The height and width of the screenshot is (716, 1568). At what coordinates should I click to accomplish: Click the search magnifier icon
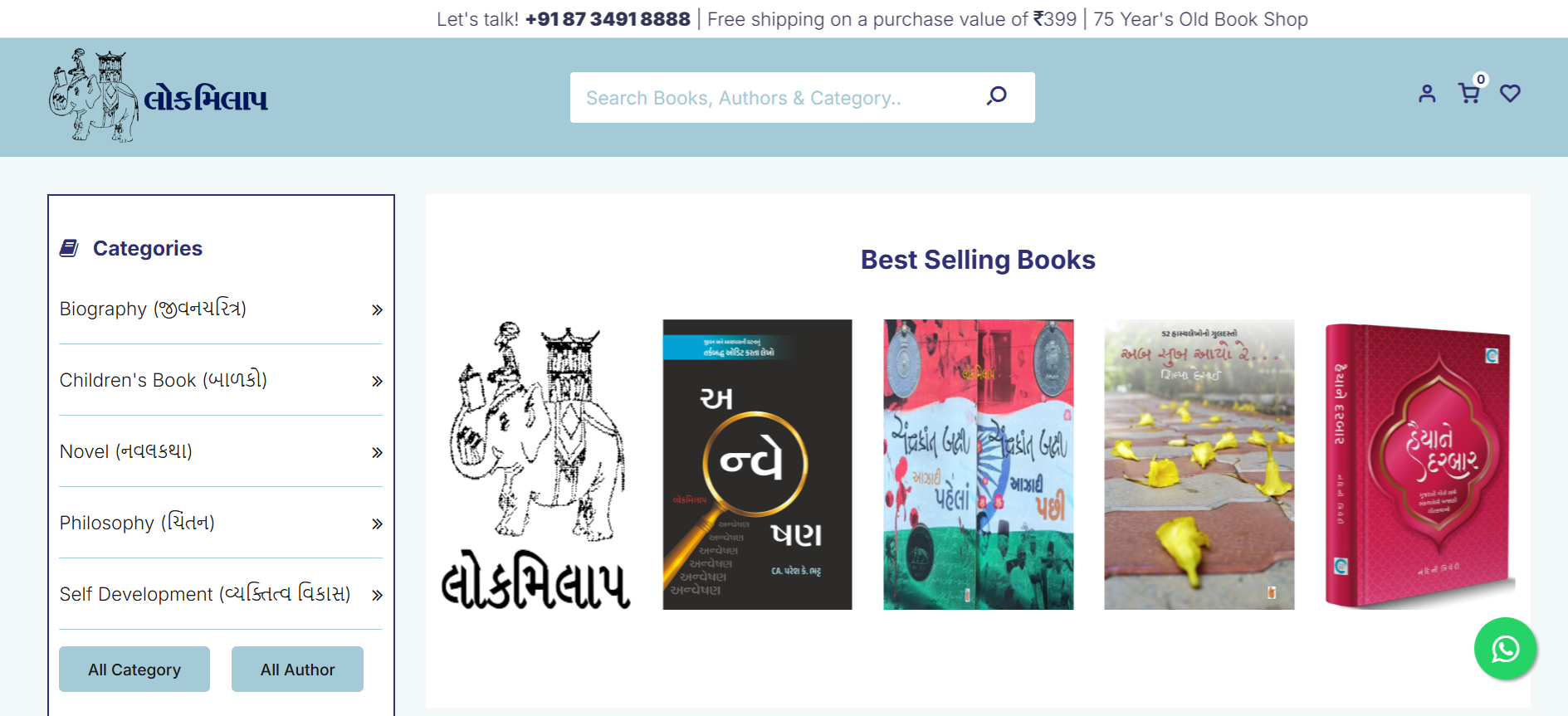pos(996,96)
